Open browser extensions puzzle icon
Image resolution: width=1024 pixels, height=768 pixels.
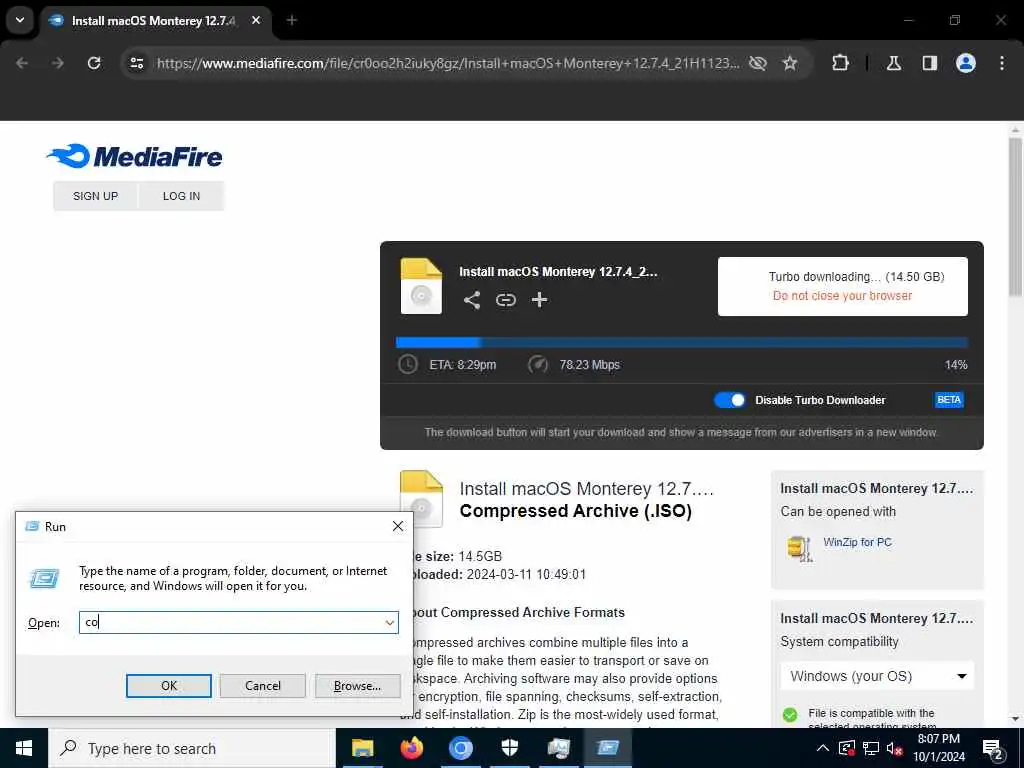pos(840,63)
